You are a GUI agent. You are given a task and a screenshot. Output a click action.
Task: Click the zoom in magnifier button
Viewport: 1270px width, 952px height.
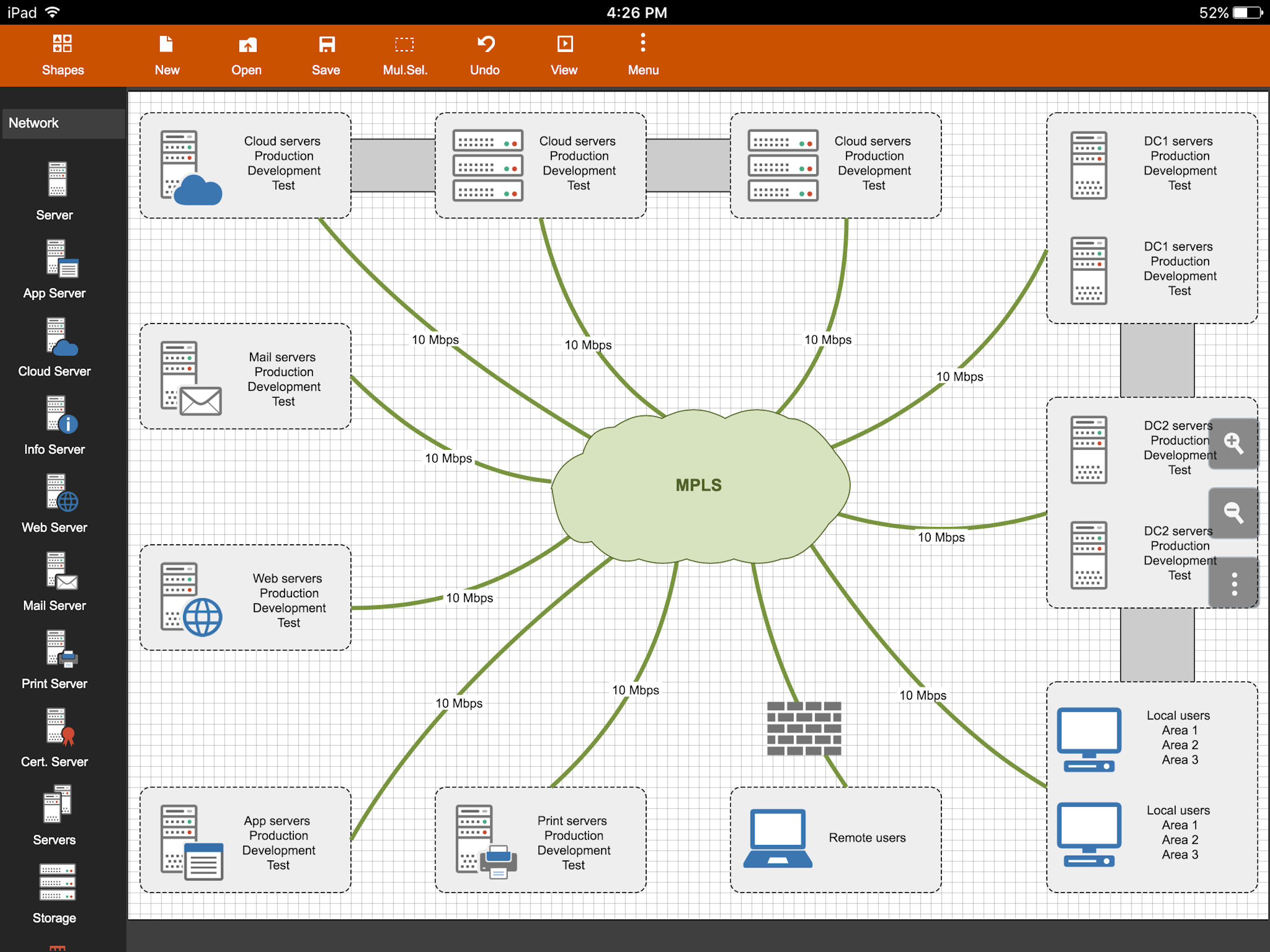pyautogui.click(x=1233, y=443)
